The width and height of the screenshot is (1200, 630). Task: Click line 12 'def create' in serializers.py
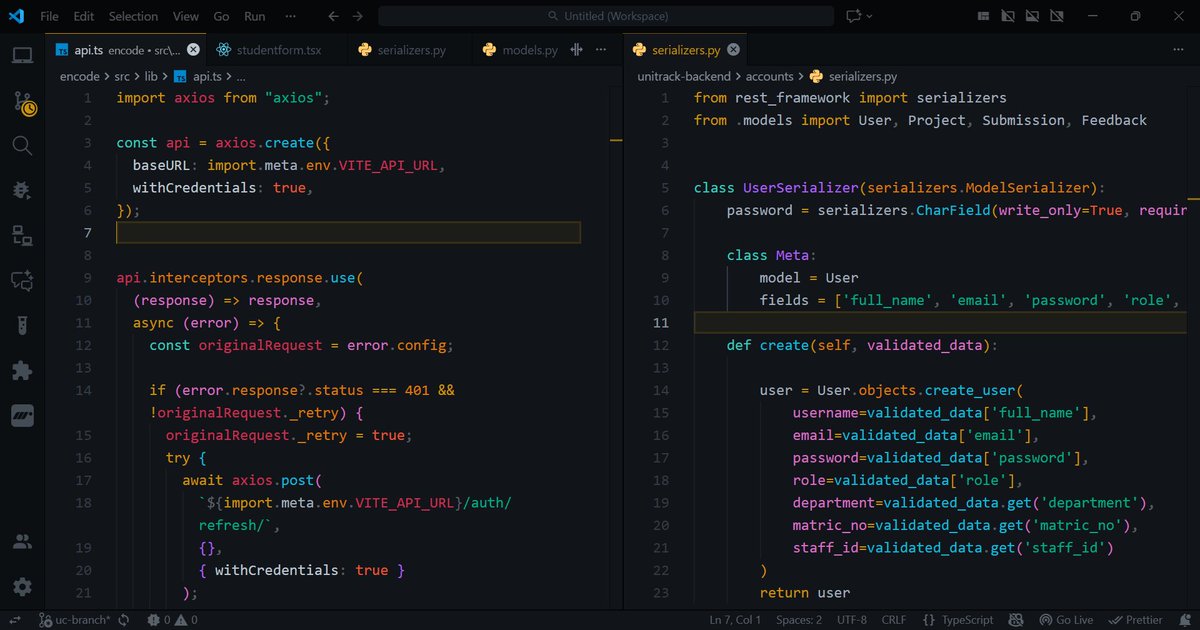click(x=862, y=345)
